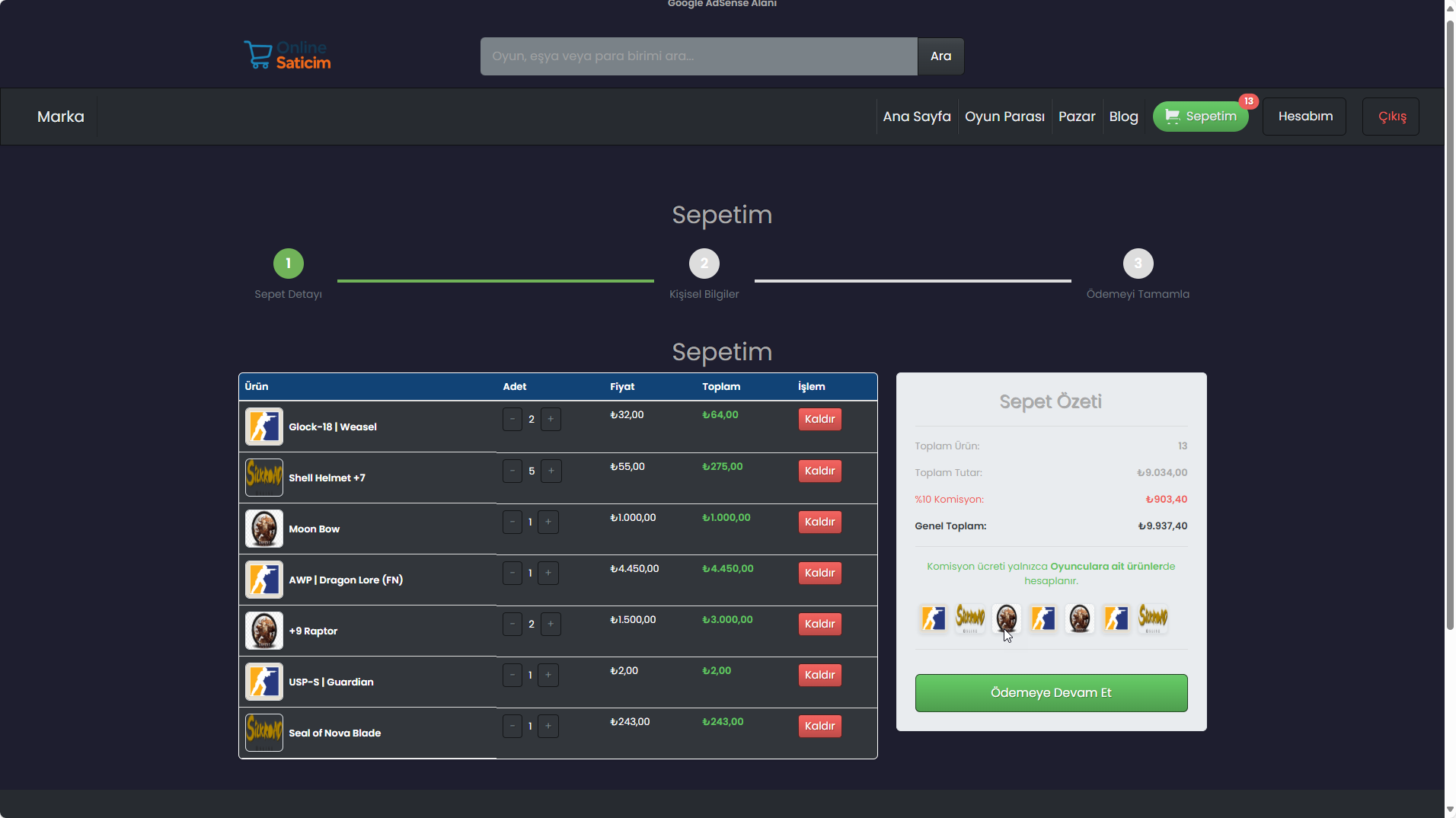Remove AWP | Dragon Lore with Kaldır
The width and height of the screenshot is (1456, 818).
pyautogui.click(x=819, y=573)
